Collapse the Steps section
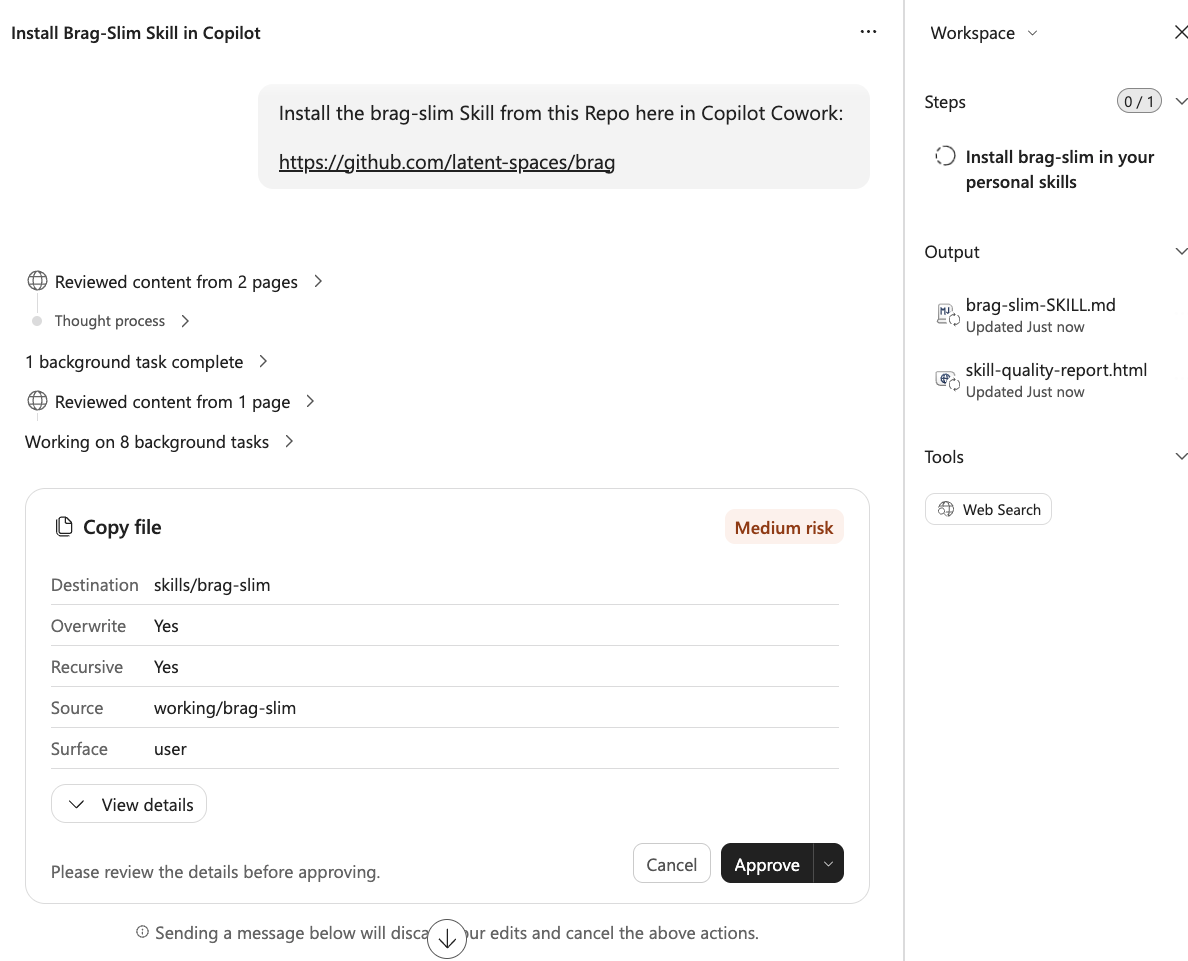This screenshot has height=961, width=1188. point(1180,101)
